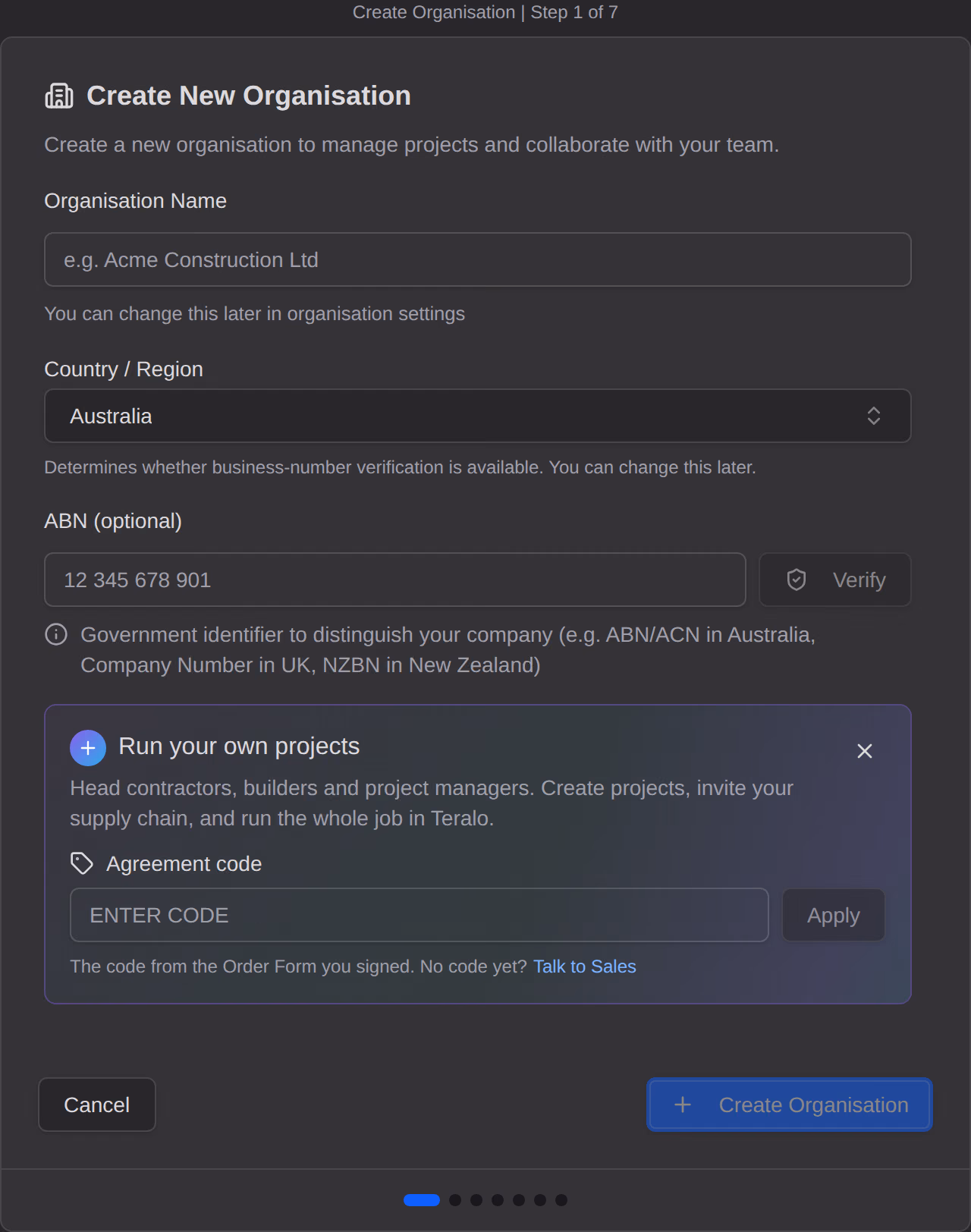Click the Organisation Name input field
971x1232 pixels.
pyautogui.click(x=478, y=259)
